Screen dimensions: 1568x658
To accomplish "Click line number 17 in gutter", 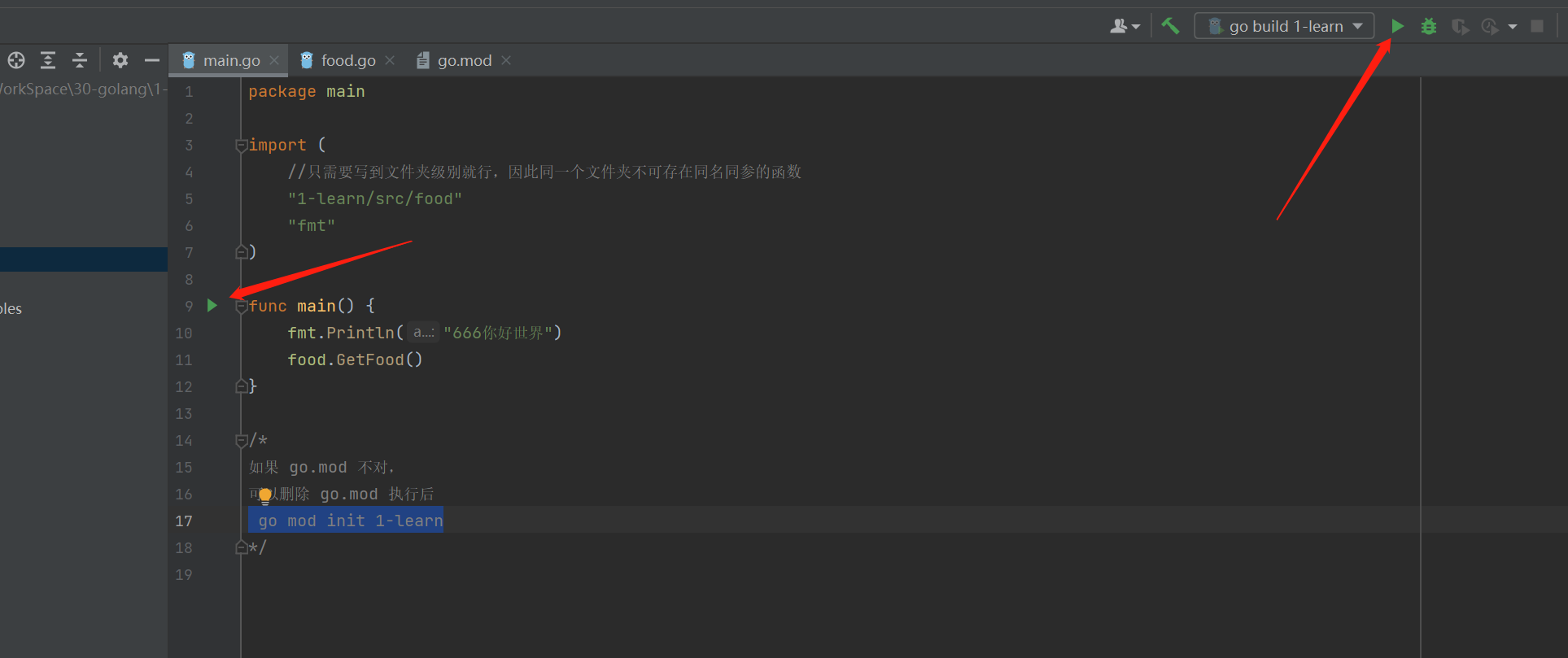I will (x=184, y=521).
